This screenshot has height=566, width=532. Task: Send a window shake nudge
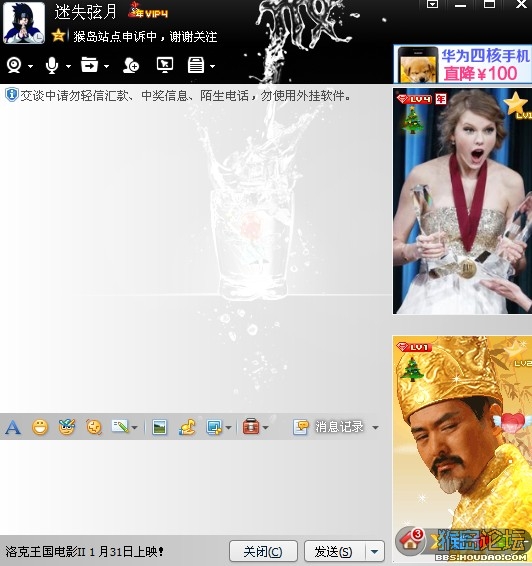tap(94, 427)
